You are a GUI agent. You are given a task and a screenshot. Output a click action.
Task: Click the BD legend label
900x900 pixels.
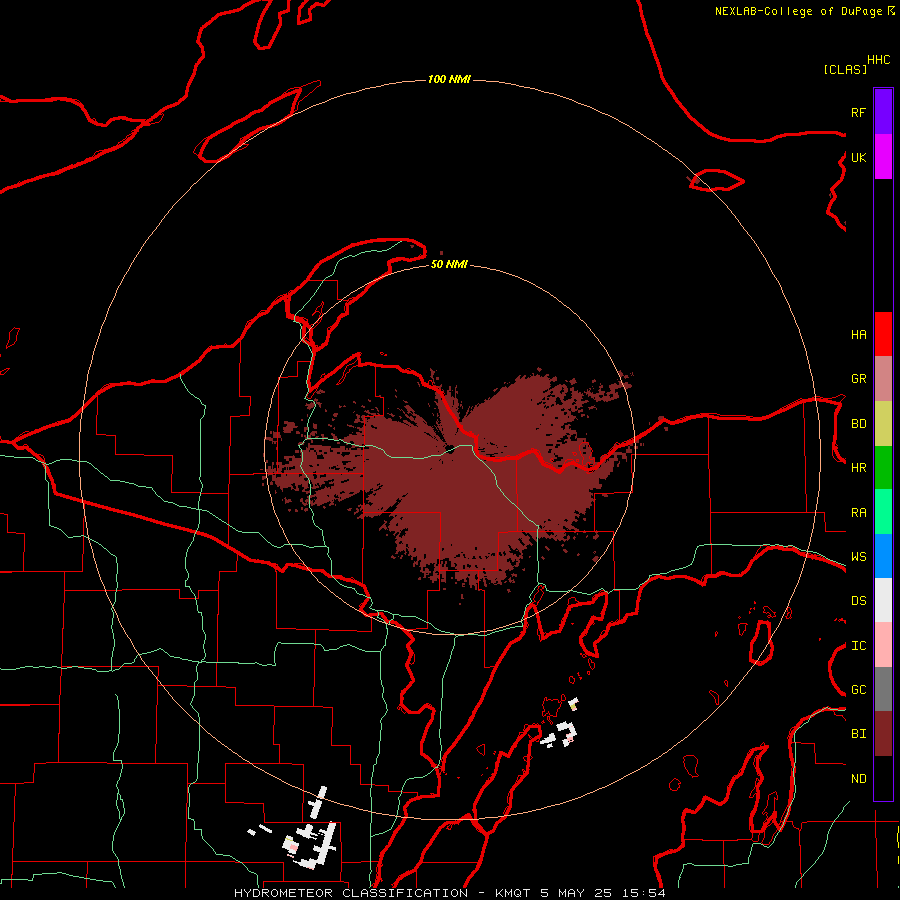[858, 424]
